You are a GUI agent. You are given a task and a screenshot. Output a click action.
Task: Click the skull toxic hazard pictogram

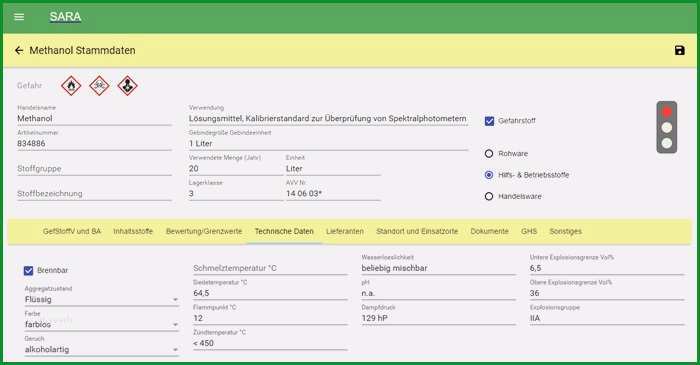(x=99, y=86)
